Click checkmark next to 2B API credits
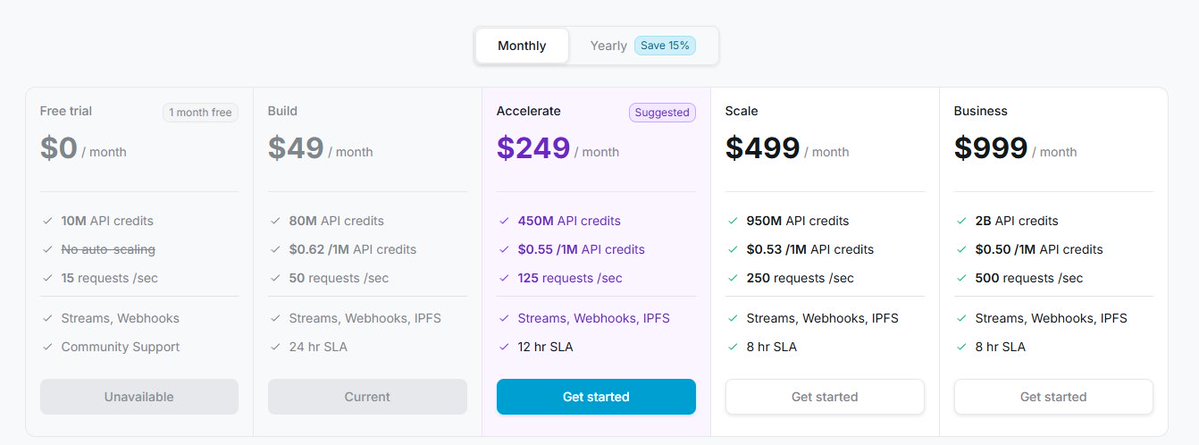This screenshot has width=1199, height=445. 961,221
